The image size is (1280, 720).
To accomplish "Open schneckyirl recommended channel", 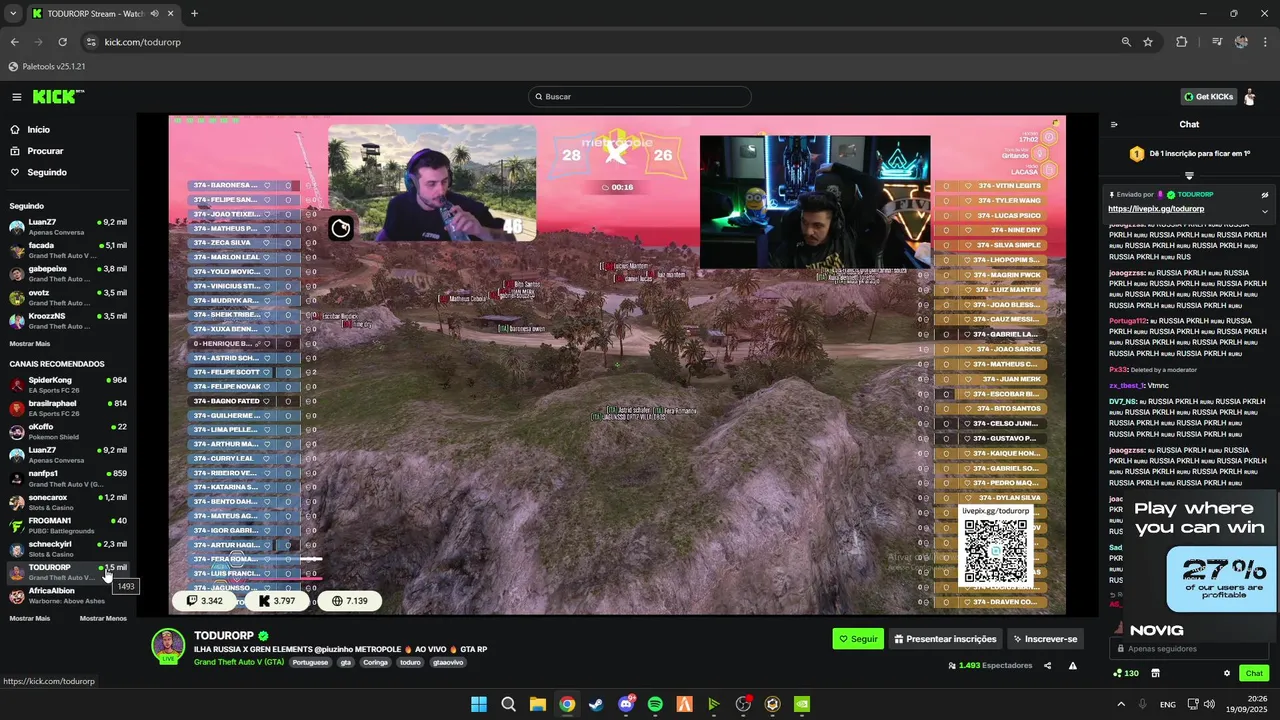I will coord(68,549).
